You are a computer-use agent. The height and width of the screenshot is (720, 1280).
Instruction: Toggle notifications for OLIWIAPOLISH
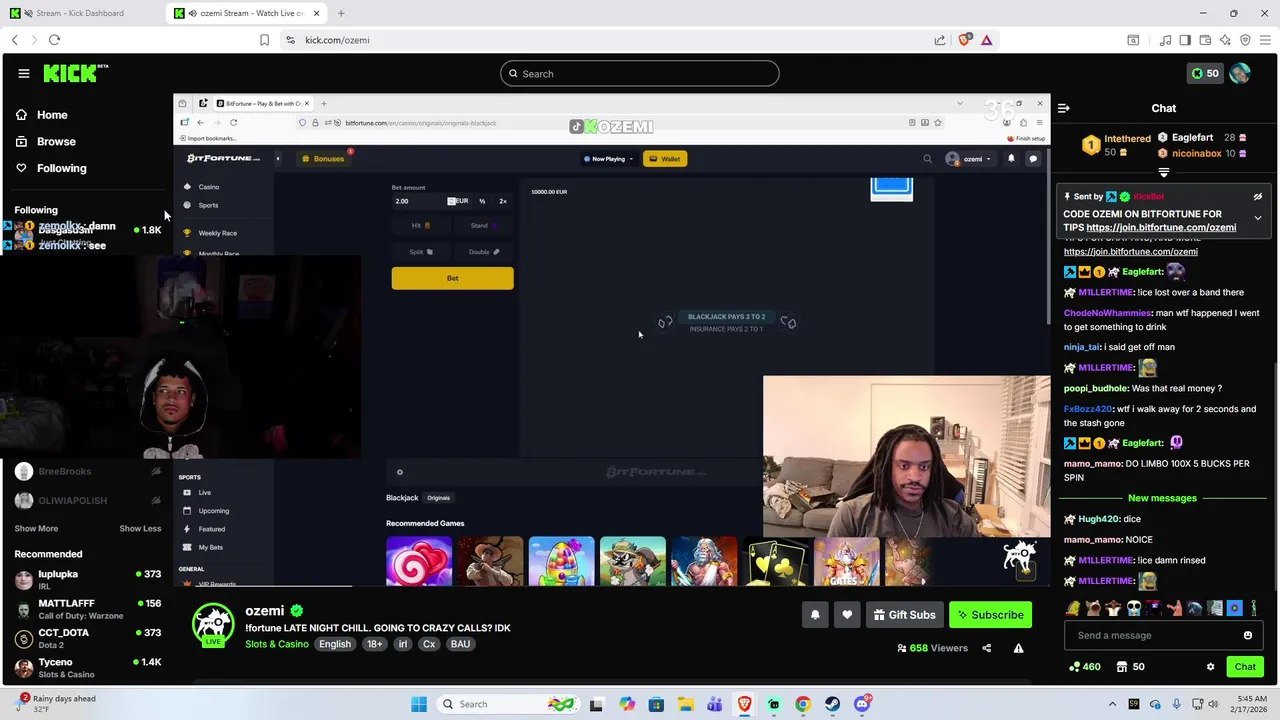pos(156,500)
